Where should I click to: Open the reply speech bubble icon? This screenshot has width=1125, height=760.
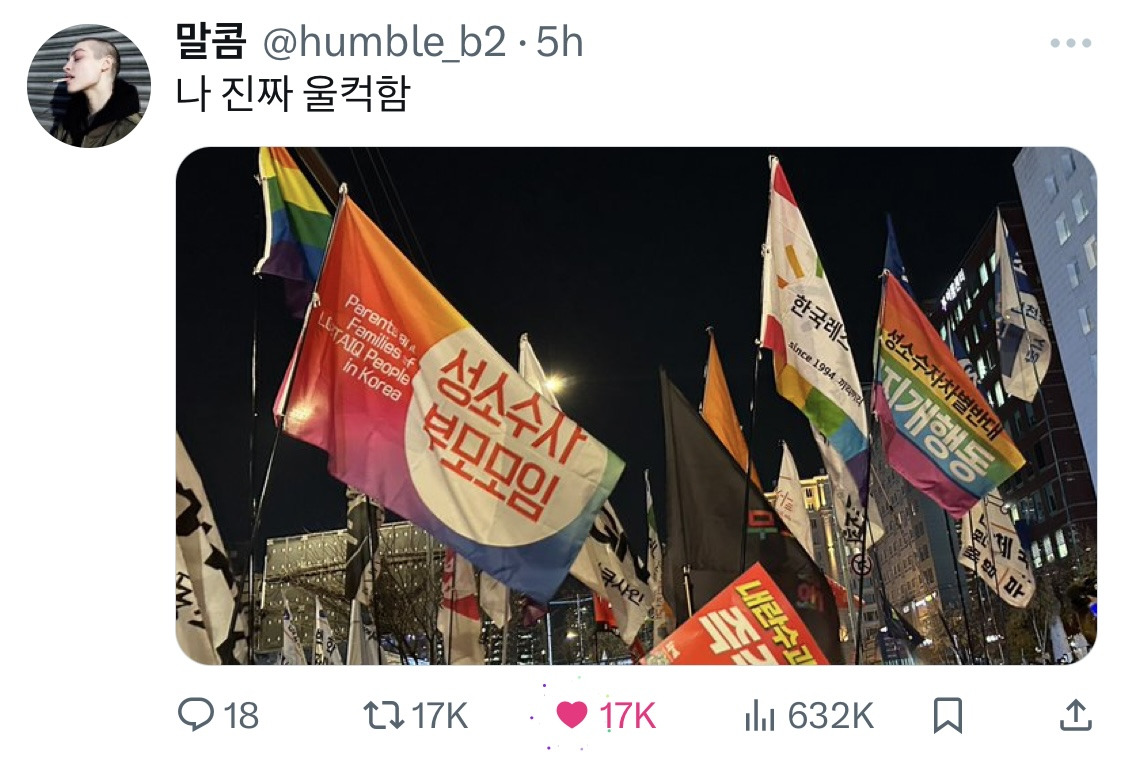(195, 715)
